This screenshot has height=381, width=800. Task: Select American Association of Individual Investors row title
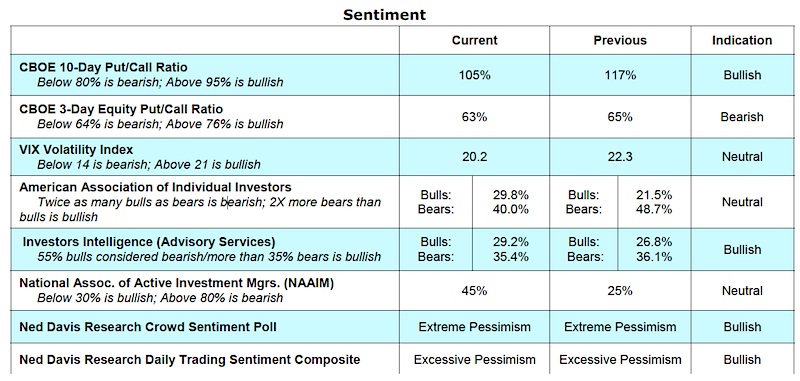(156, 187)
